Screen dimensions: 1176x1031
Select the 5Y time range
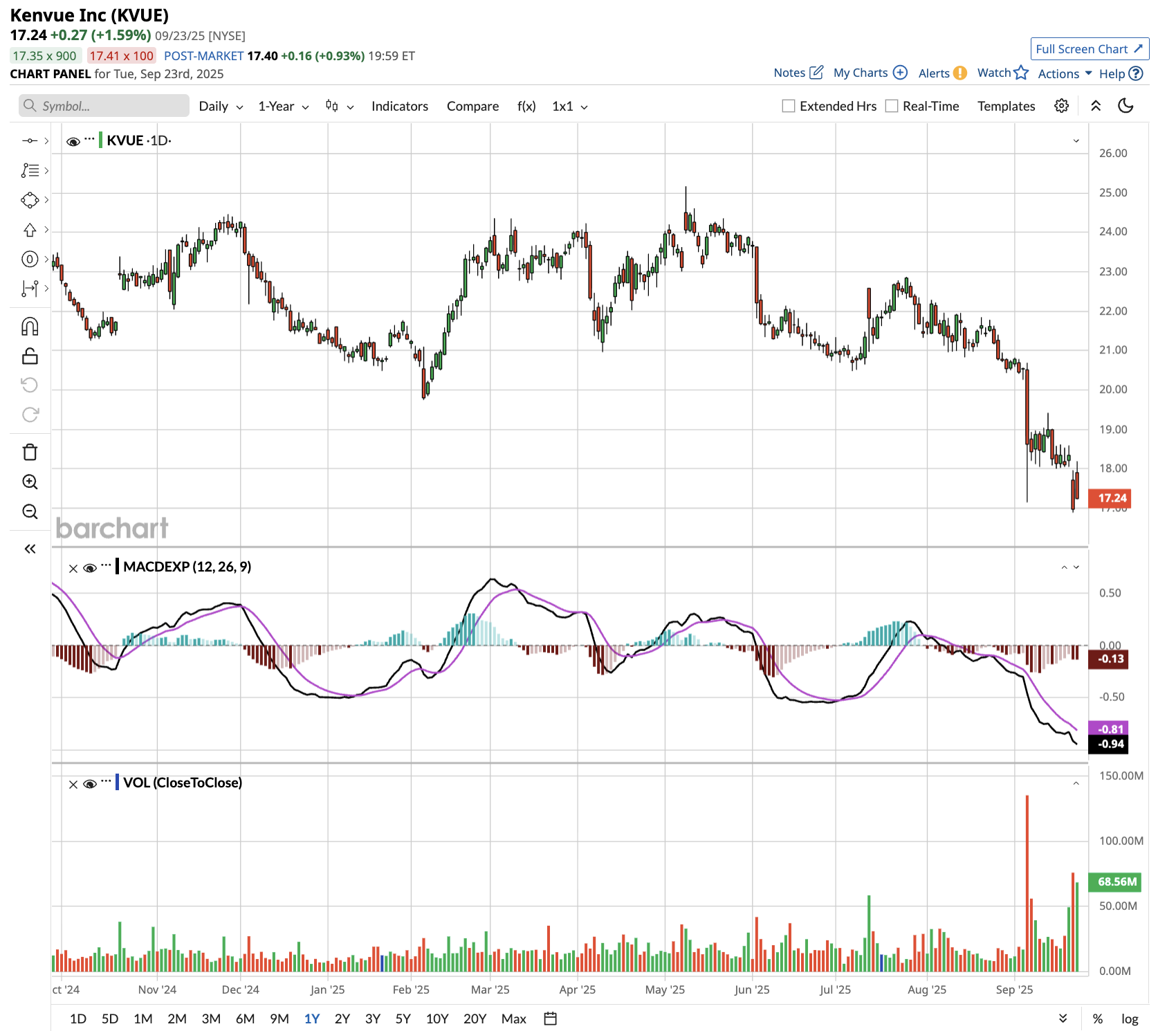click(x=403, y=1019)
